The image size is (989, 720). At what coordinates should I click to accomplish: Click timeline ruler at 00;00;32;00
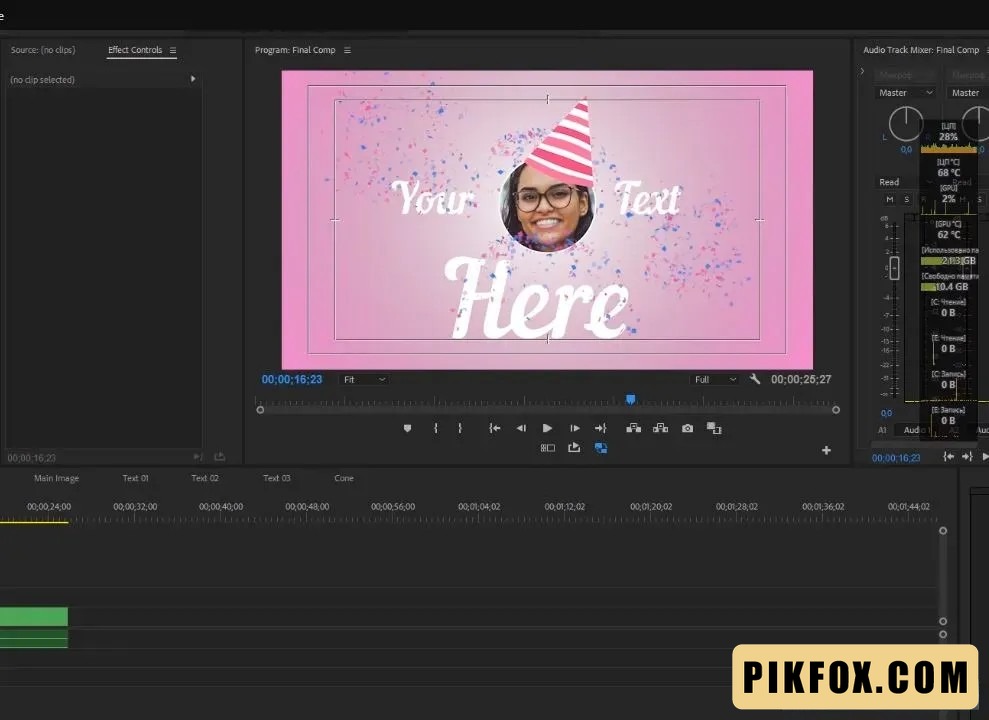135,506
